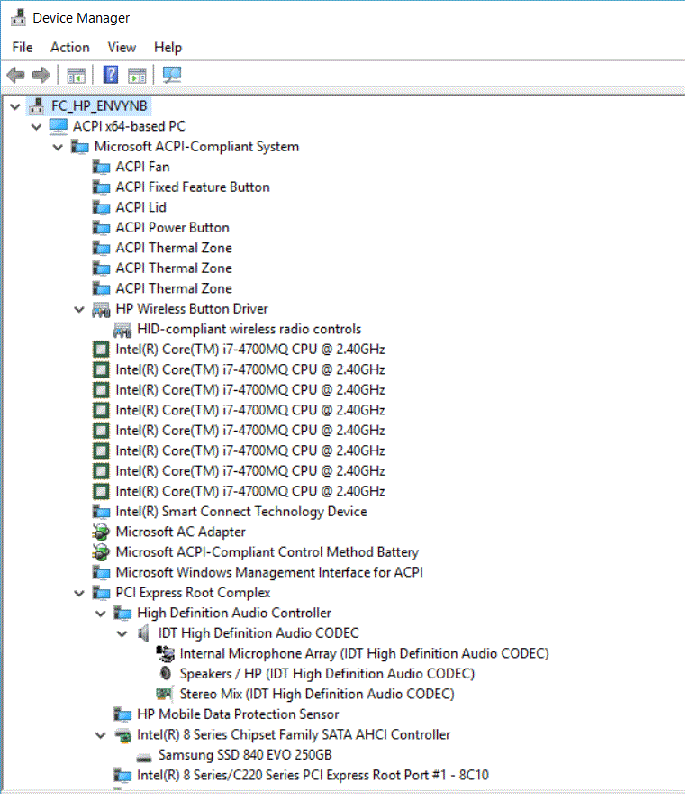Collapse Microsoft ACPI-Compliant System node
Screen dimensions: 685x794
(x=58, y=147)
